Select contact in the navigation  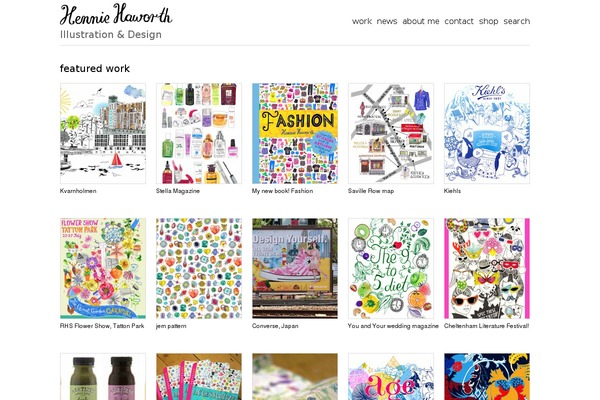pos(459,21)
